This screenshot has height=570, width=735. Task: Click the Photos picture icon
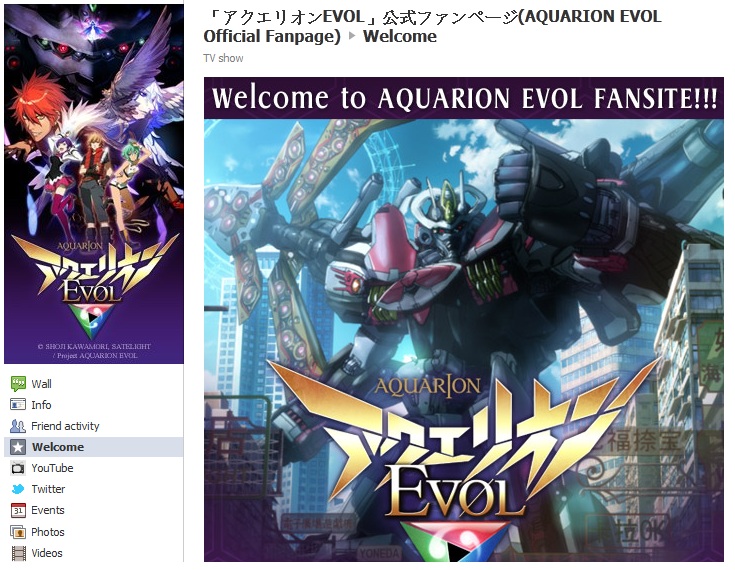pos(18,532)
